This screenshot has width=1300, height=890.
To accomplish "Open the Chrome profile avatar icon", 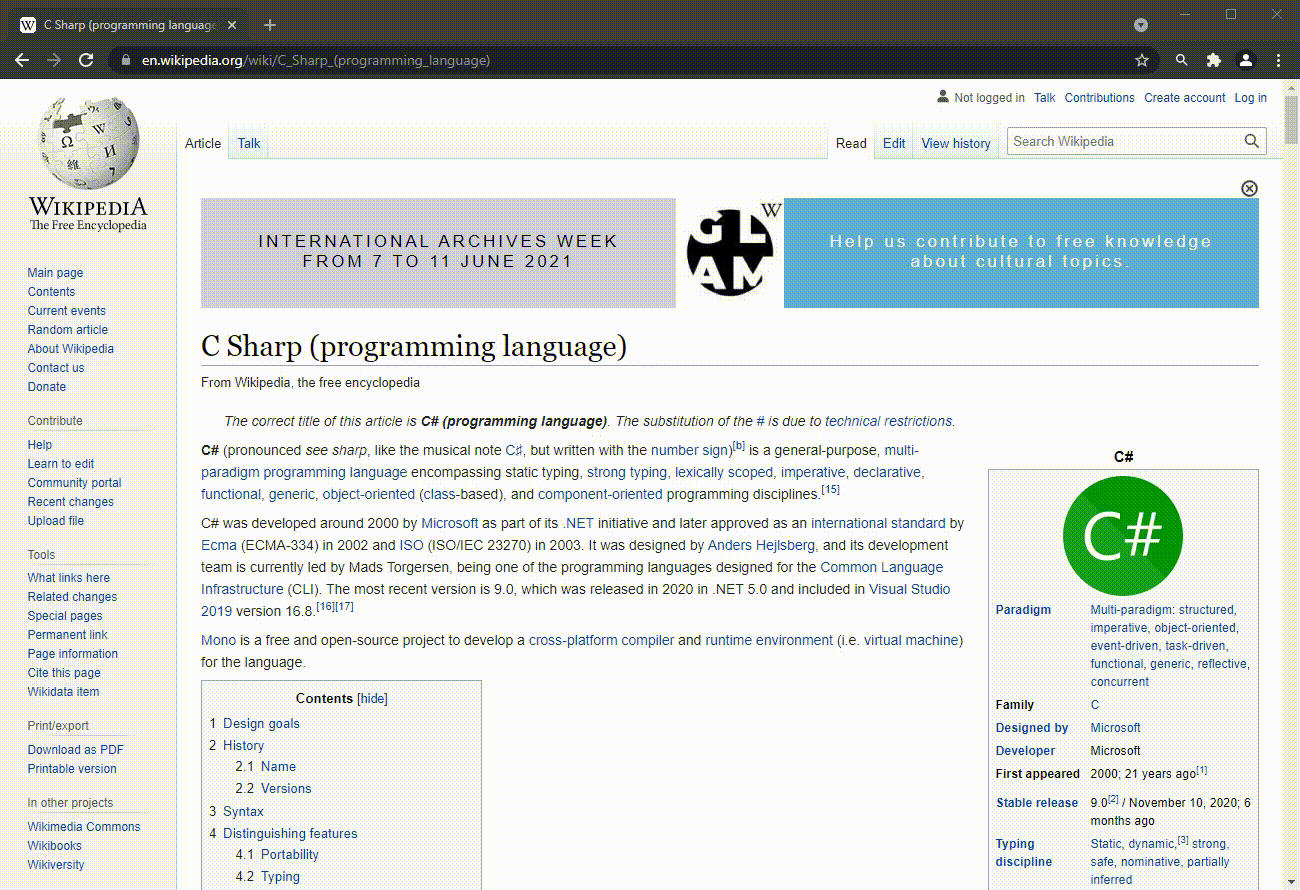I will [1246, 60].
